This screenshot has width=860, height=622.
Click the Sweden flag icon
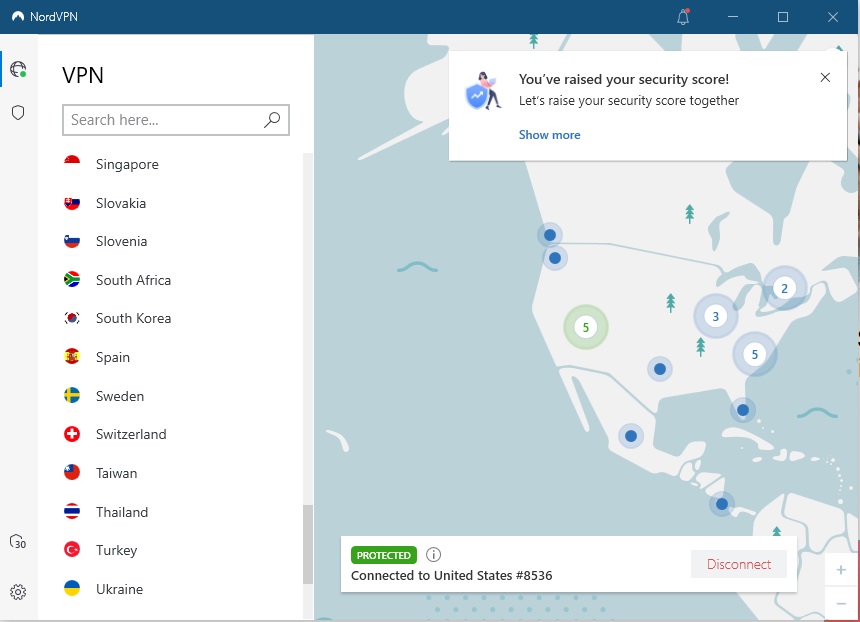(x=72, y=395)
